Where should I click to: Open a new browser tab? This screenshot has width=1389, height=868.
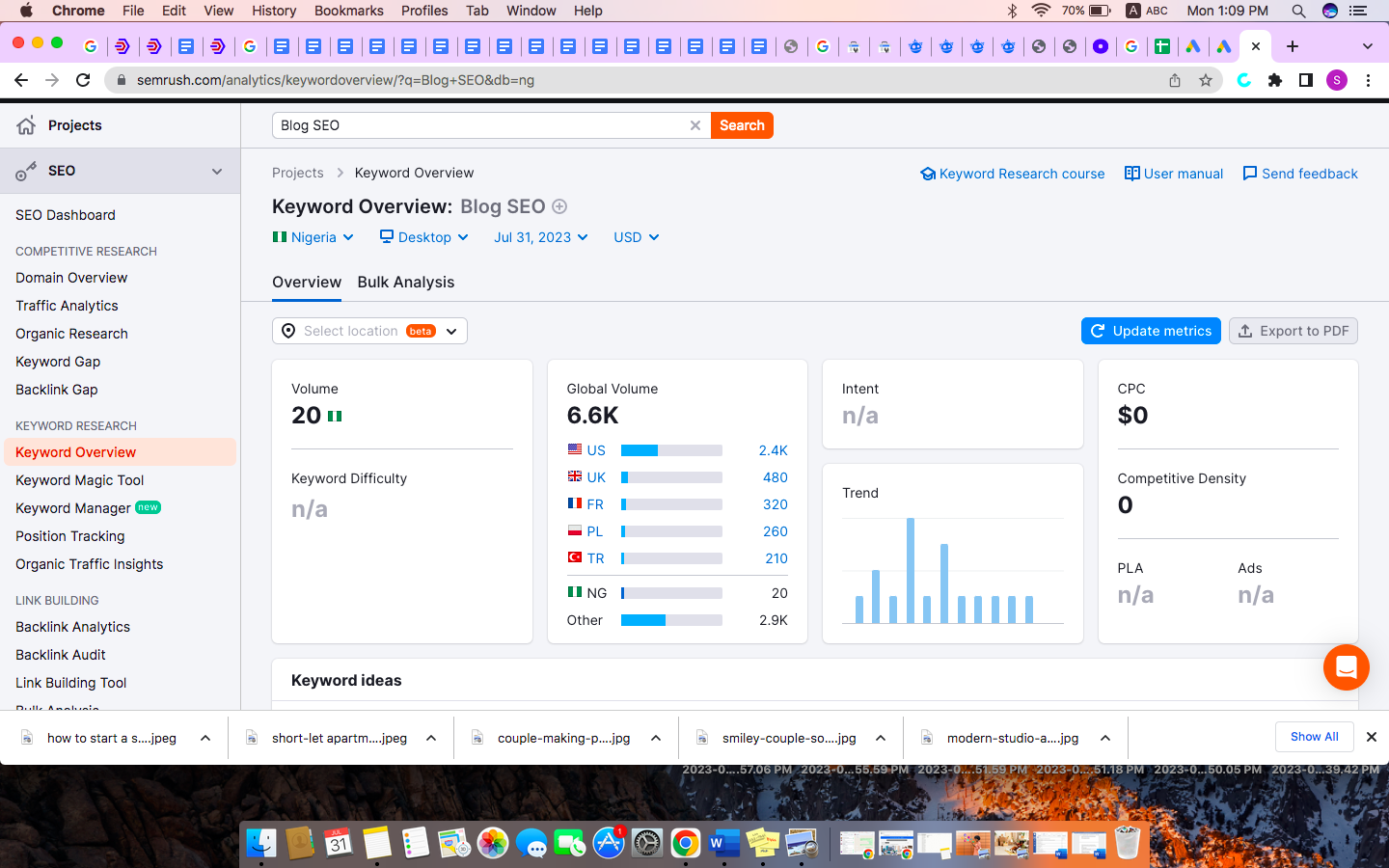(1293, 46)
